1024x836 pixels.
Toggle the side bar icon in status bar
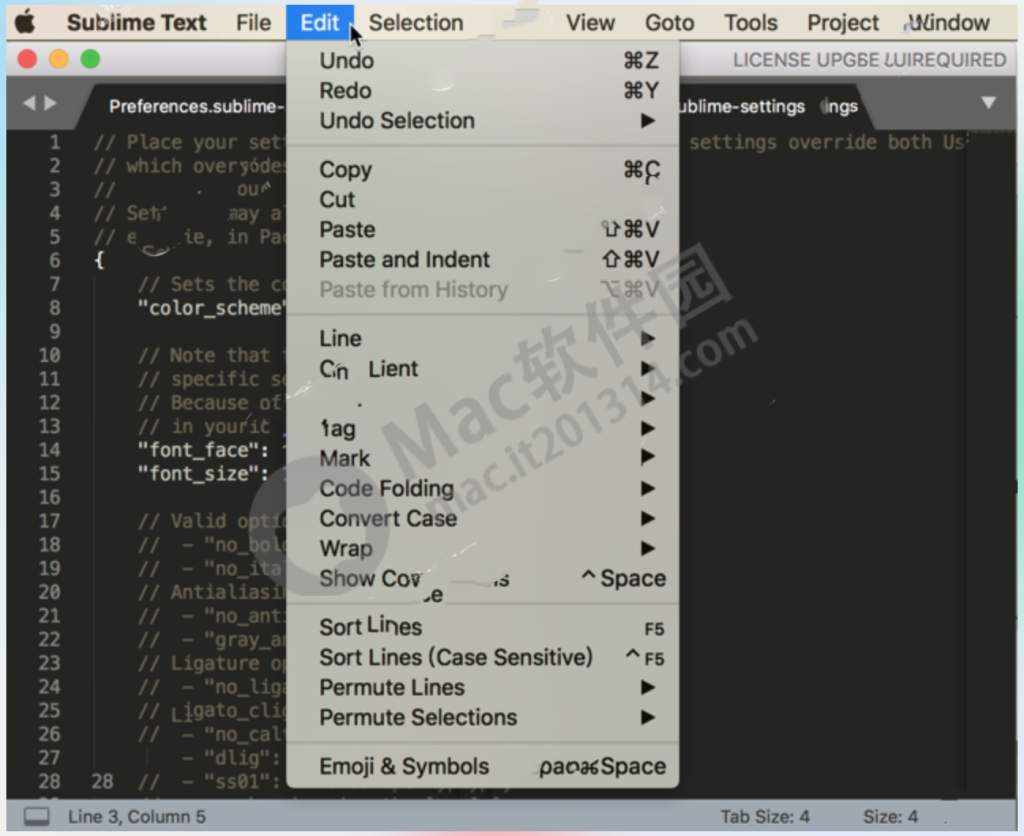pyautogui.click(x=37, y=816)
